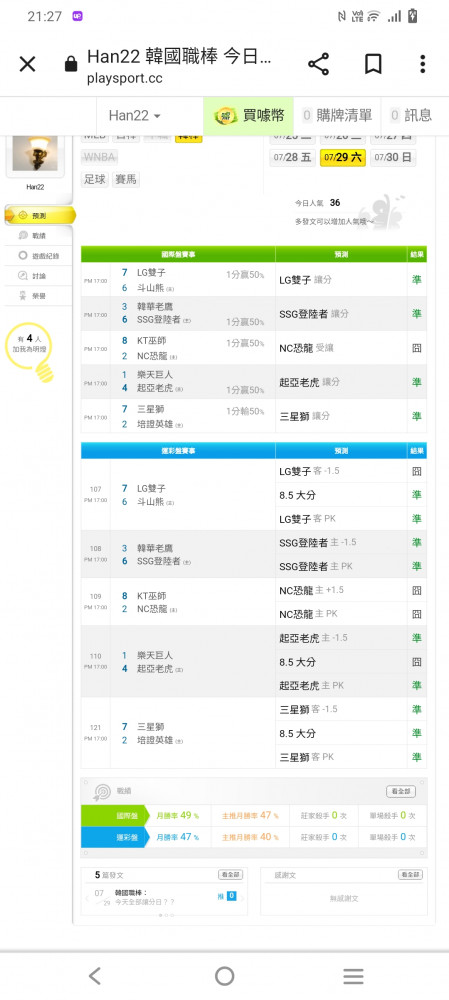449x1000 pixels.
Task: Tap the Android home circle button
Action: [x=224, y=976]
